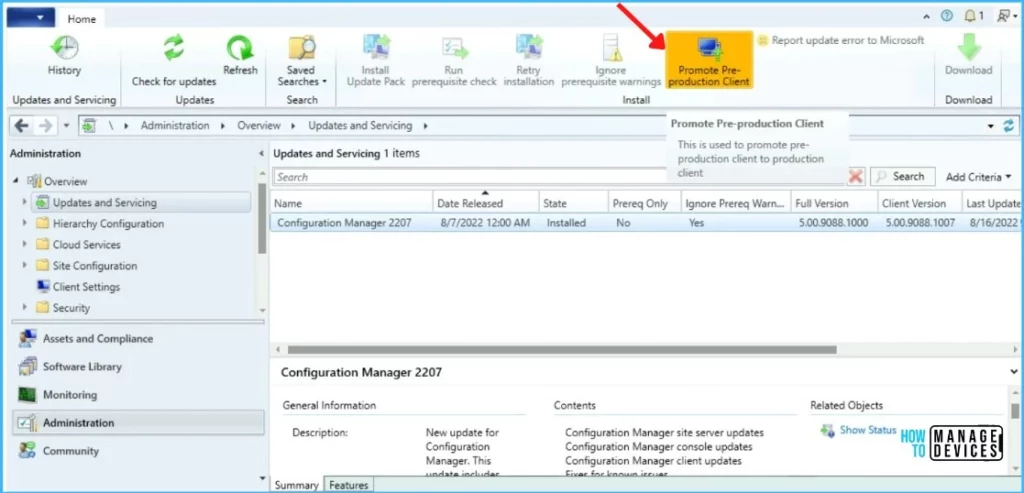The image size is (1024, 493).
Task: Select Cloud Services folder
Action: [87, 244]
